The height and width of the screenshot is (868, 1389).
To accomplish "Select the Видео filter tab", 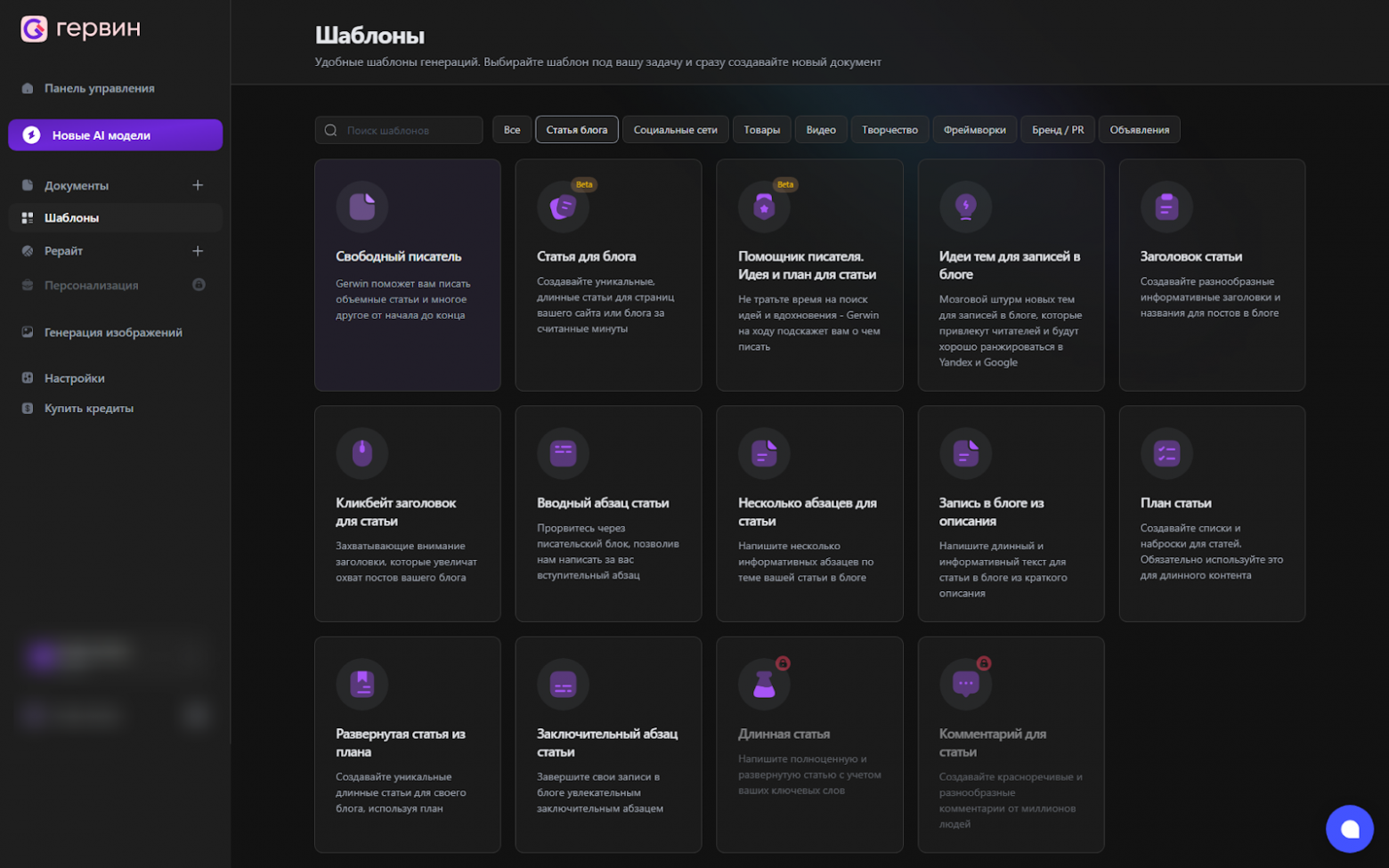I will point(821,130).
